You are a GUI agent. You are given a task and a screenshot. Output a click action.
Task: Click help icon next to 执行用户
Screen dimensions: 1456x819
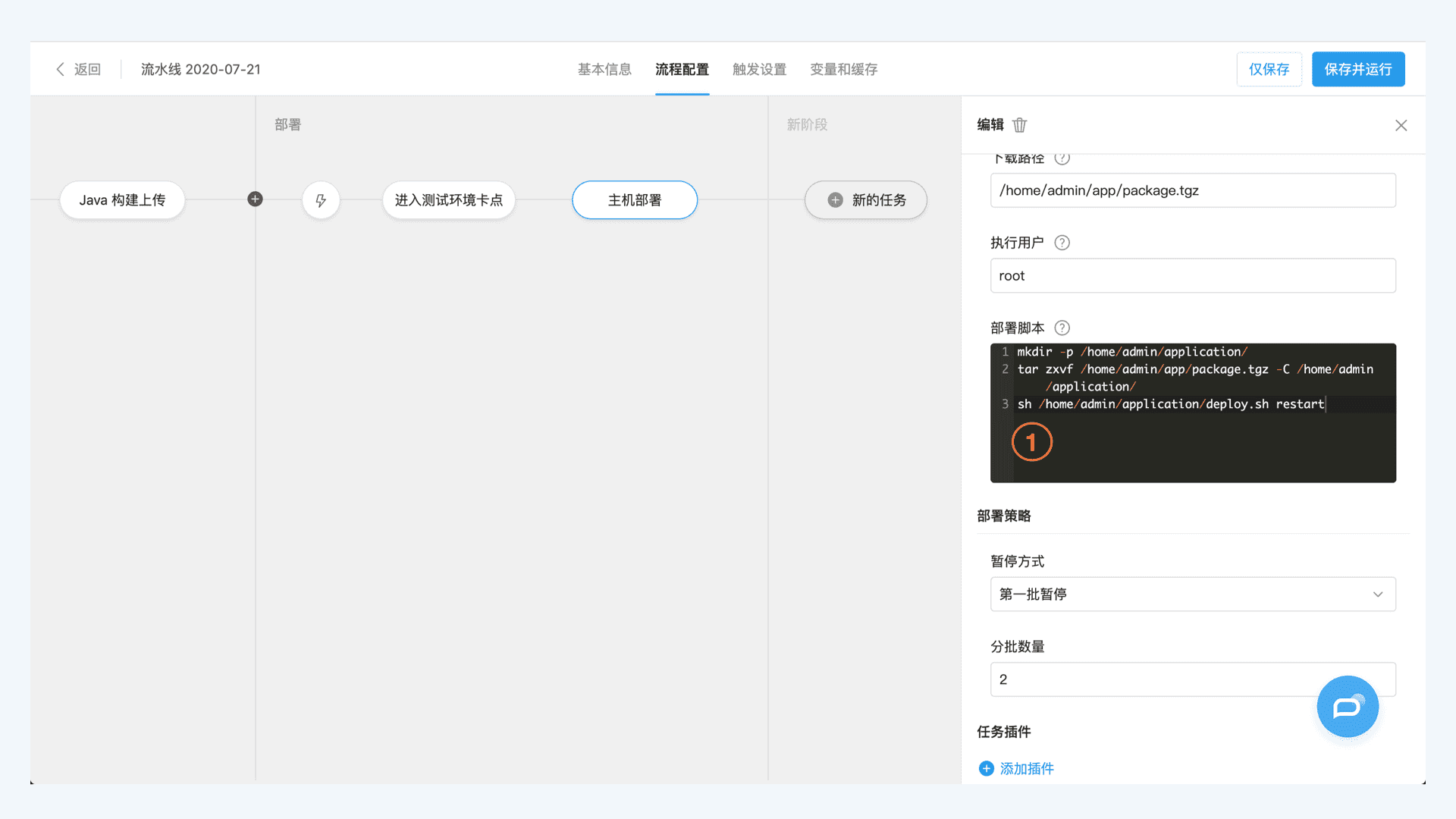click(x=1062, y=243)
